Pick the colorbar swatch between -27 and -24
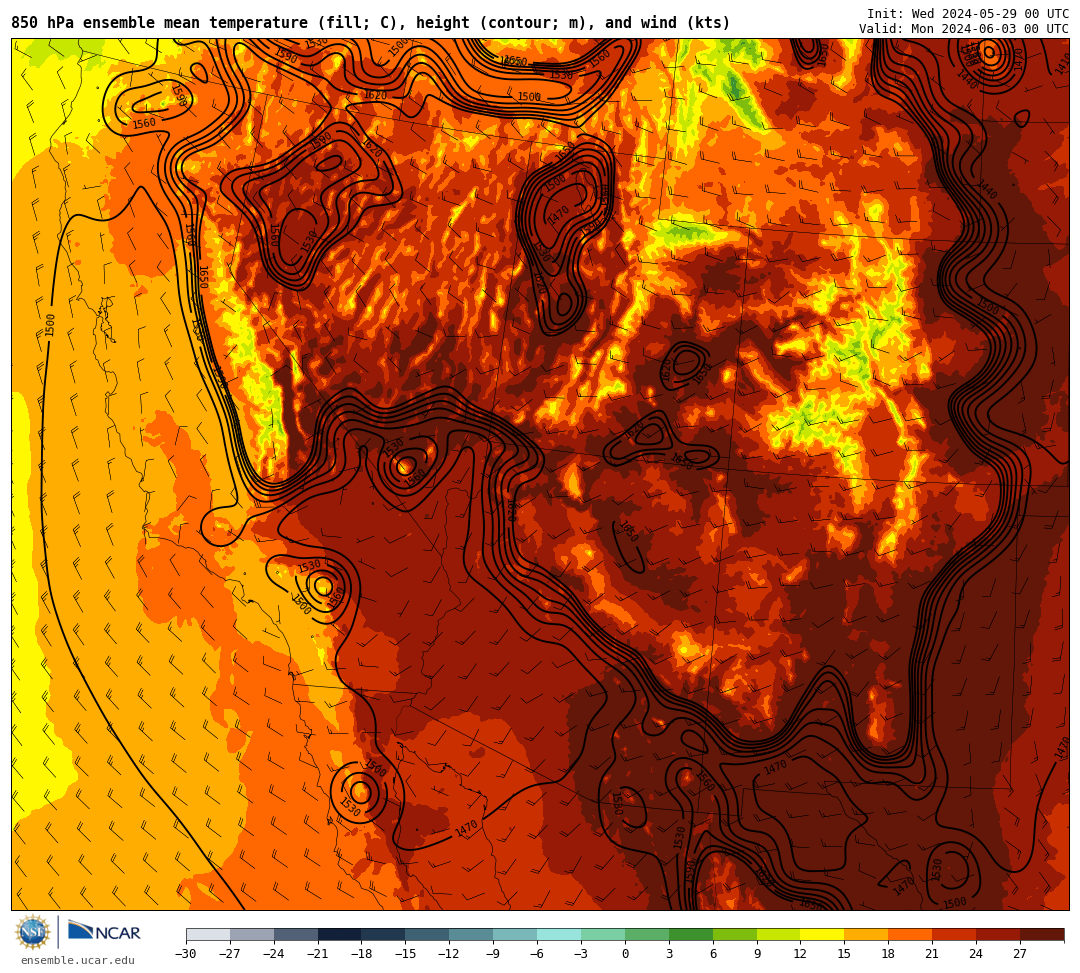The image size is (1080, 973). tap(252, 934)
